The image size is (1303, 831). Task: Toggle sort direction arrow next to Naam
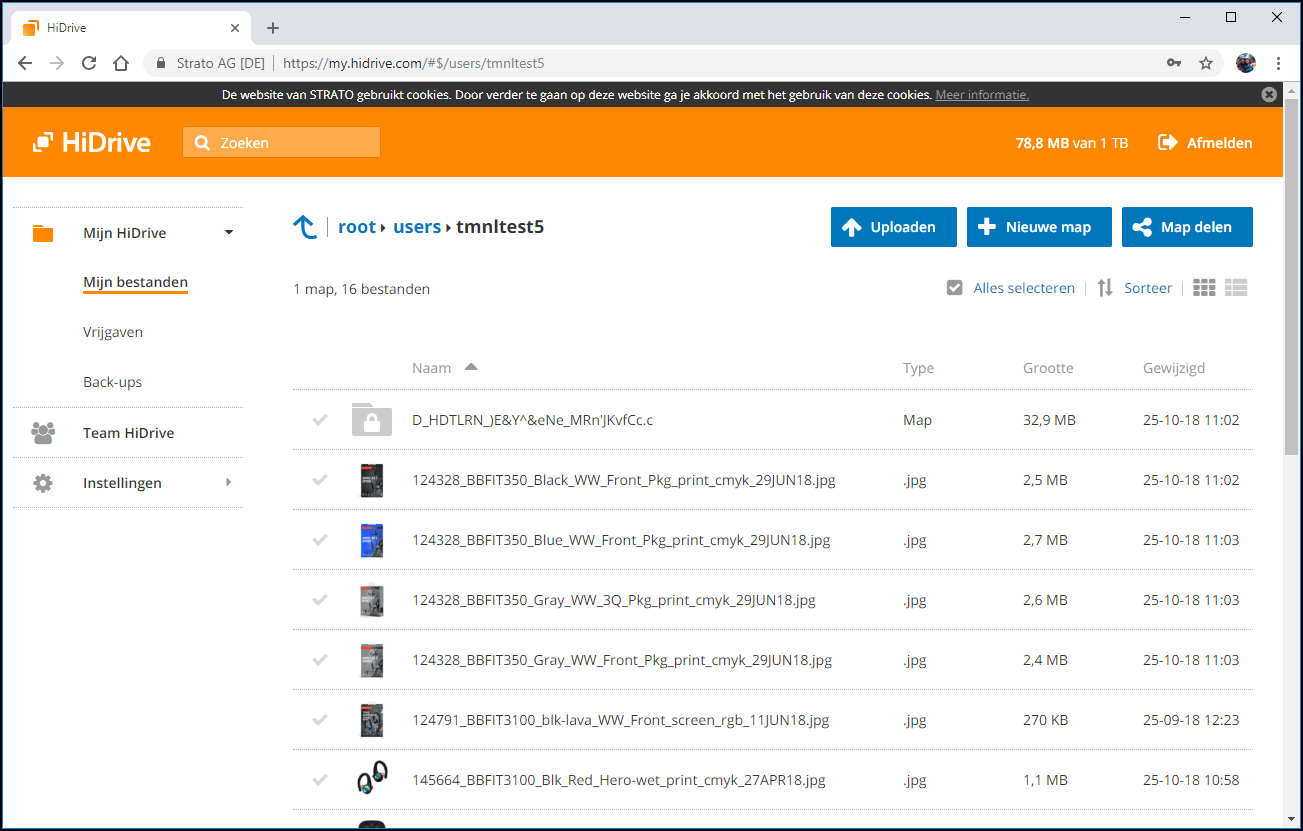click(471, 367)
